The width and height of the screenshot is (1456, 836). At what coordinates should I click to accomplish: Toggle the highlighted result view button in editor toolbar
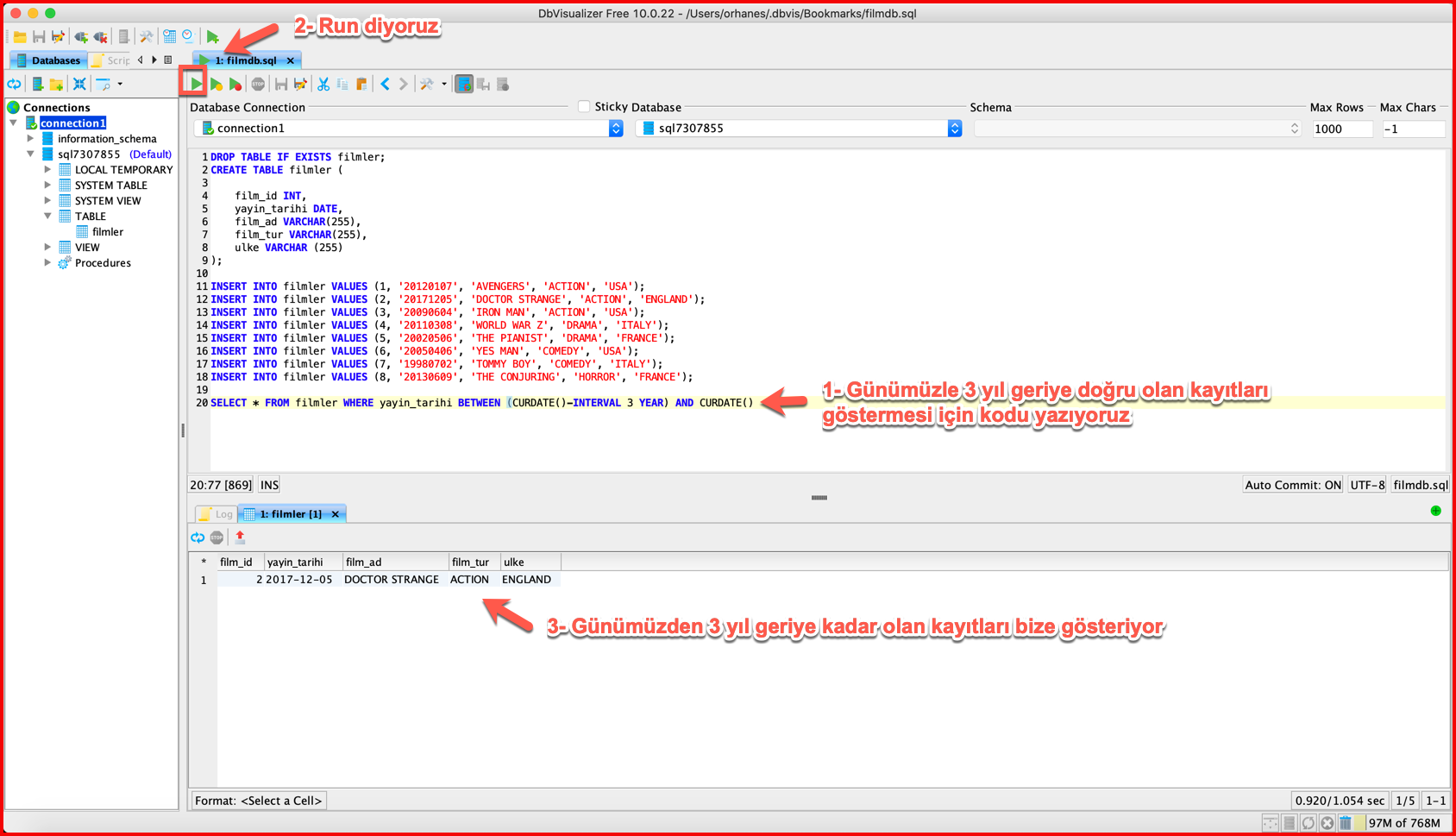[464, 84]
